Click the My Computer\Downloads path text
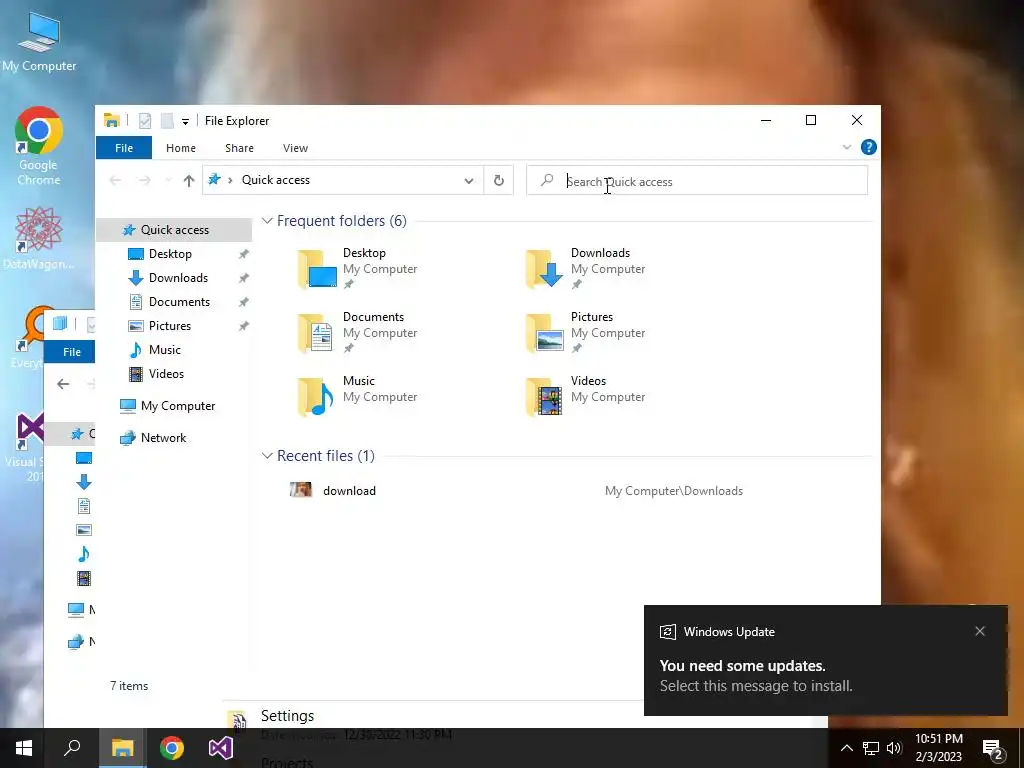The width and height of the screenshot is (1024, 768). pos(674,491)
